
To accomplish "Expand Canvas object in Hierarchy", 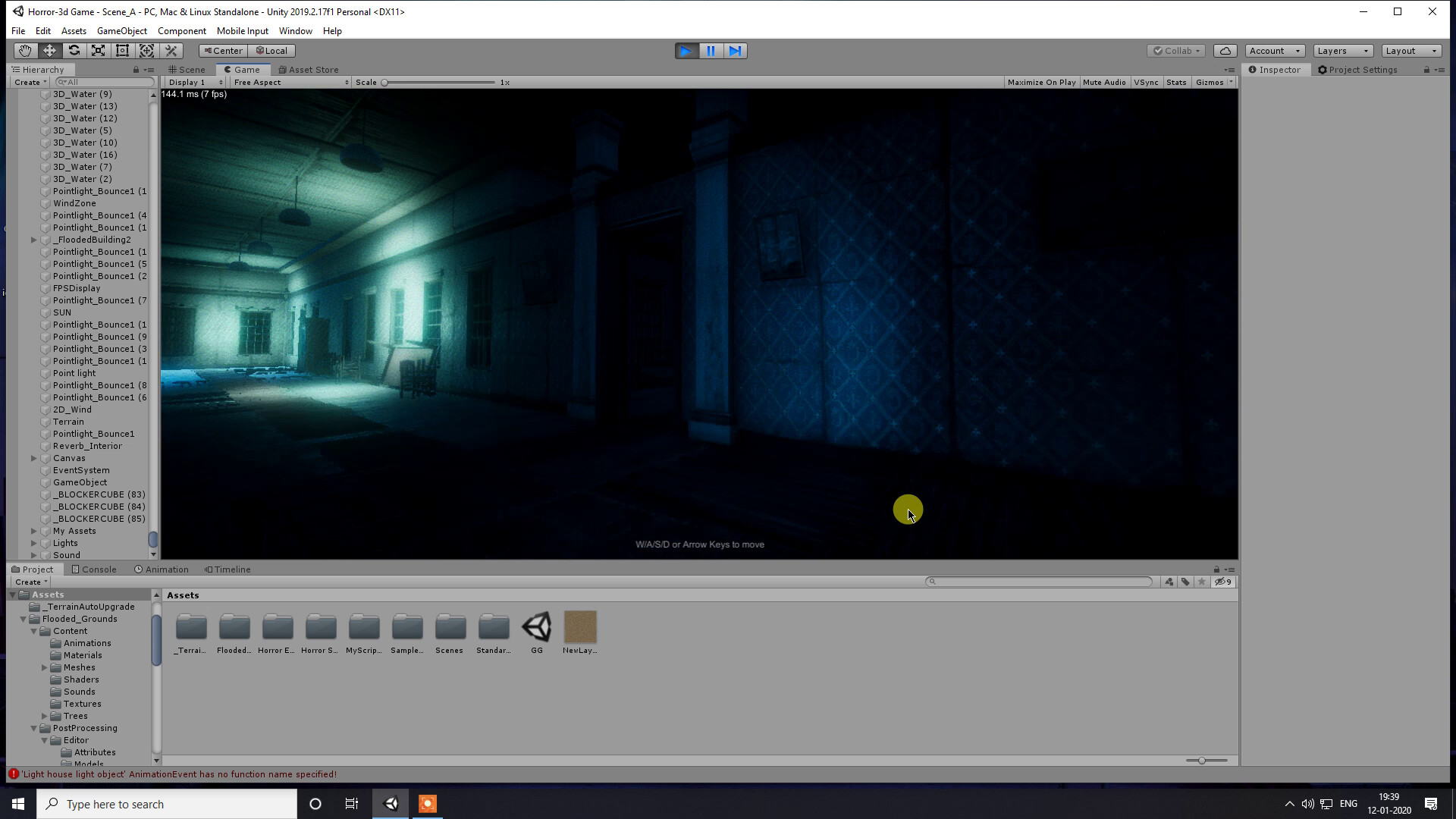I will 34,458.
